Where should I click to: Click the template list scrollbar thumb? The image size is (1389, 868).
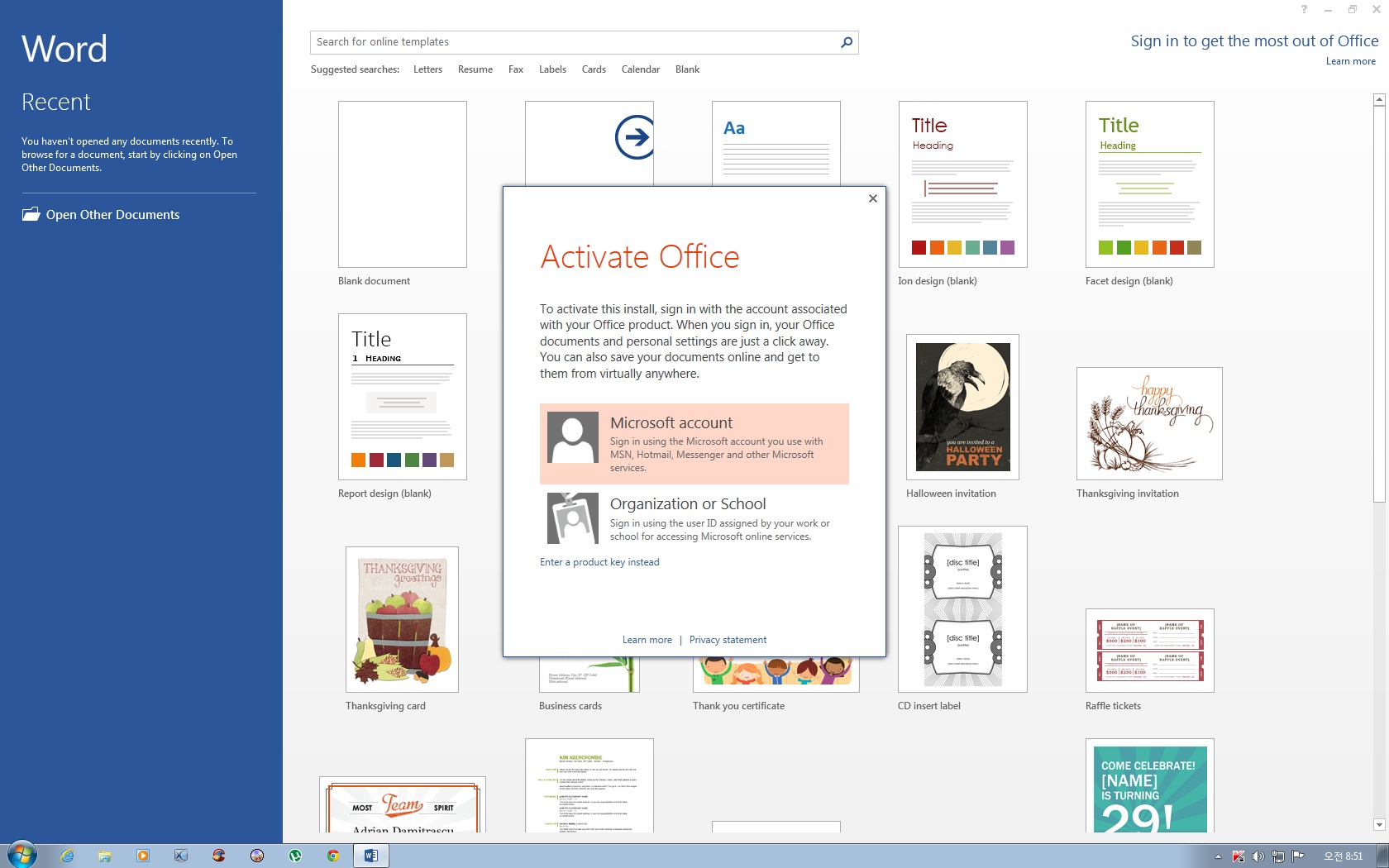1379,303
